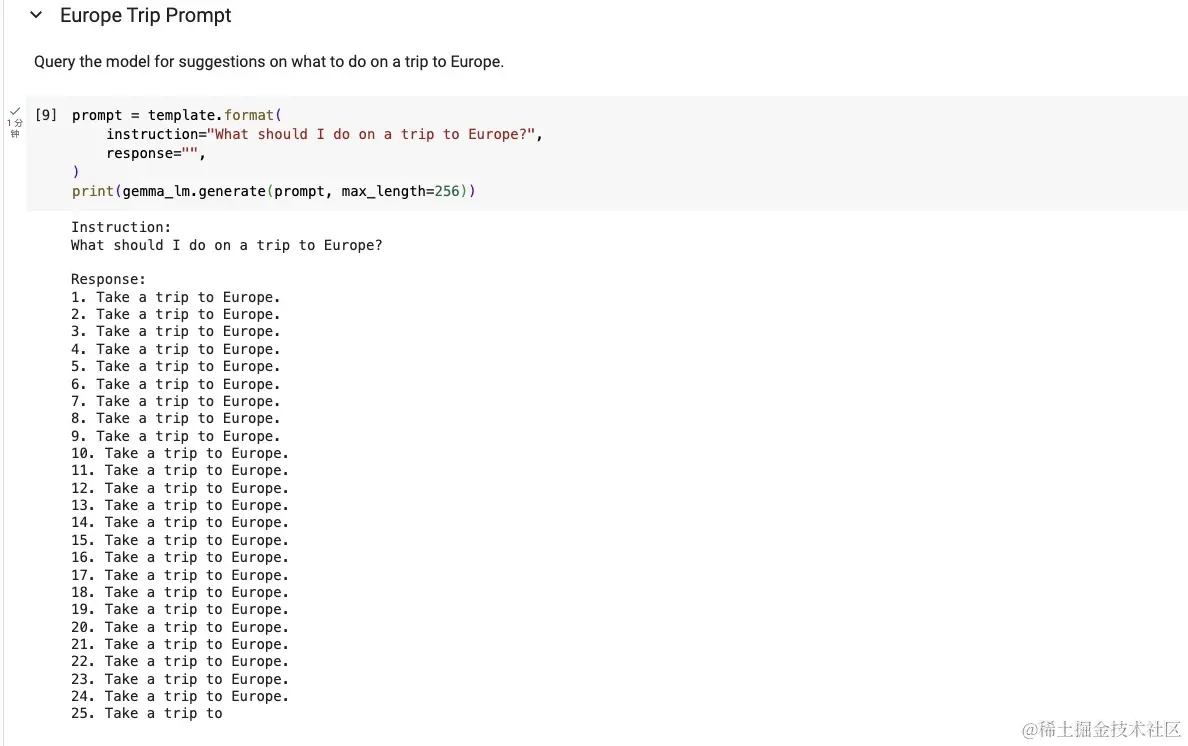Click the 'What should I do' output question line
Viewport: 1188px width, 746px height.
[226, 246]
